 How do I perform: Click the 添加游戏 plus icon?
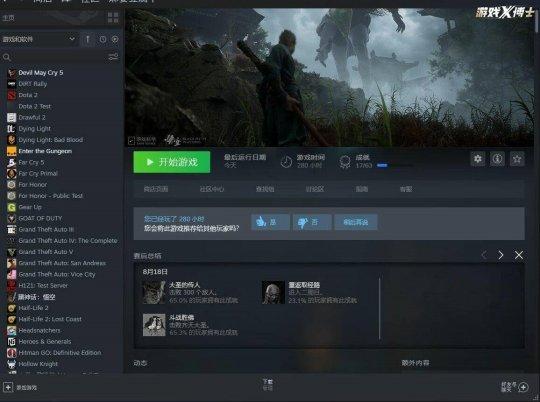(8, 387)
